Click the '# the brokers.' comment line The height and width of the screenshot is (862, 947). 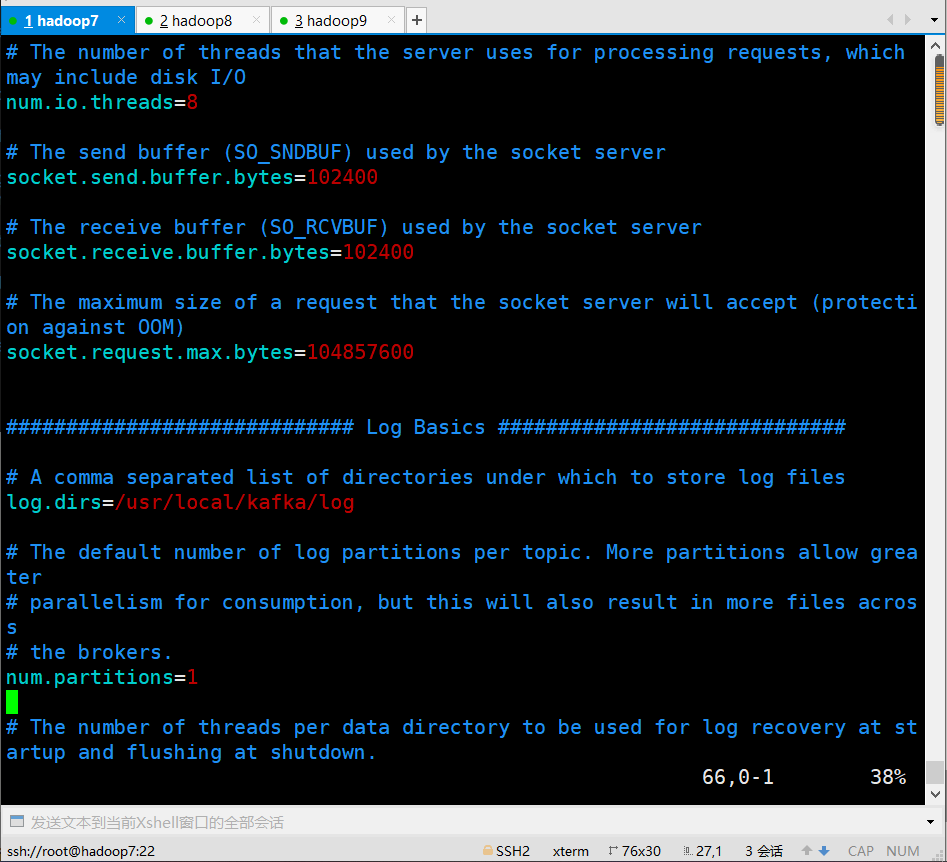point(89,652)
